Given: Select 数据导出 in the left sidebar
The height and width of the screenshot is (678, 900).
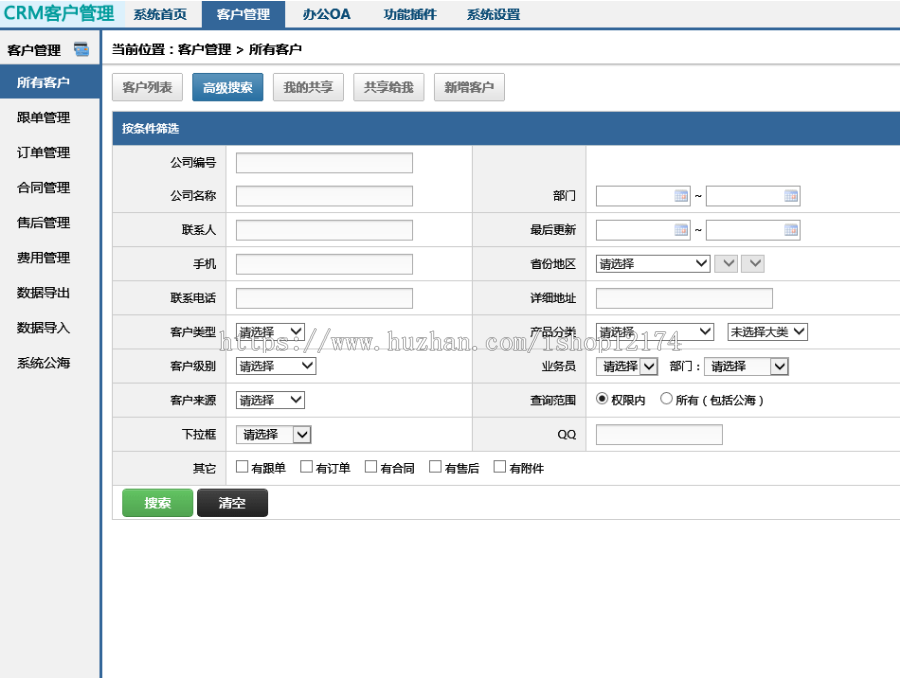Looking at the screenshot, I should click(x=43, y=292).
